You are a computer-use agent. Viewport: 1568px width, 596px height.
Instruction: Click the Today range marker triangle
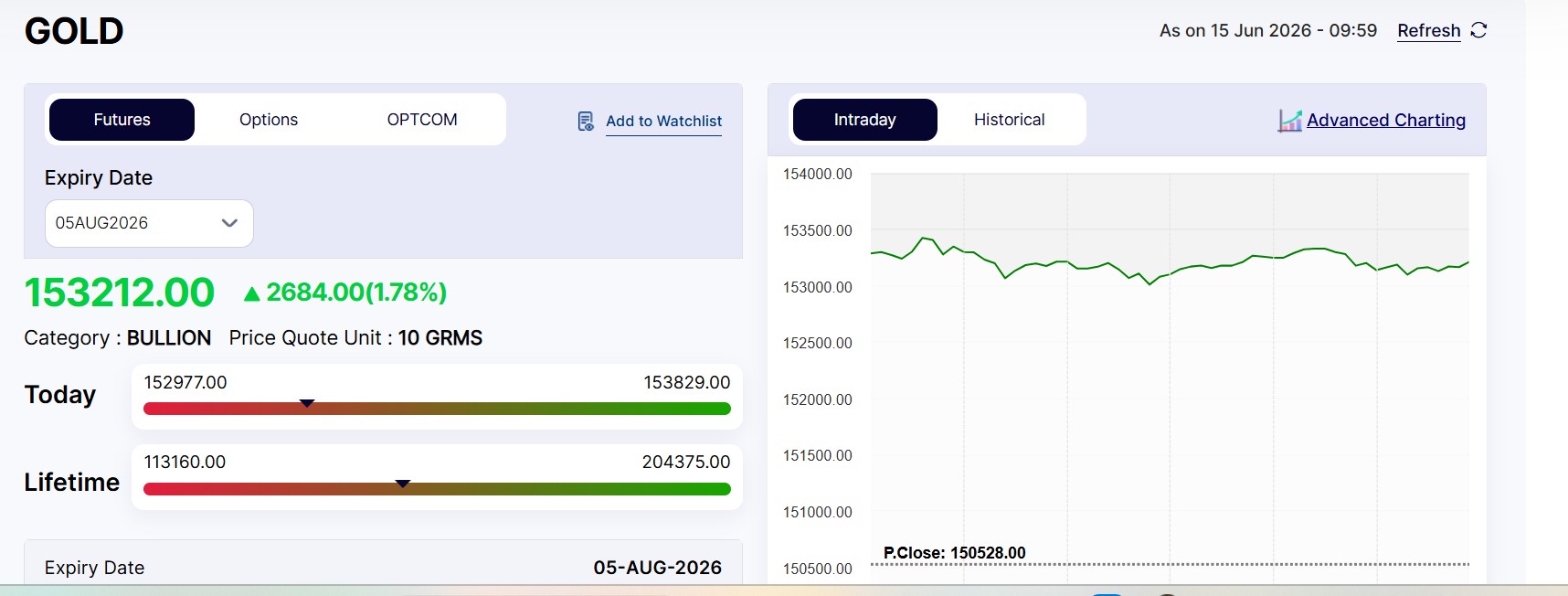click(x=308, y=403)
